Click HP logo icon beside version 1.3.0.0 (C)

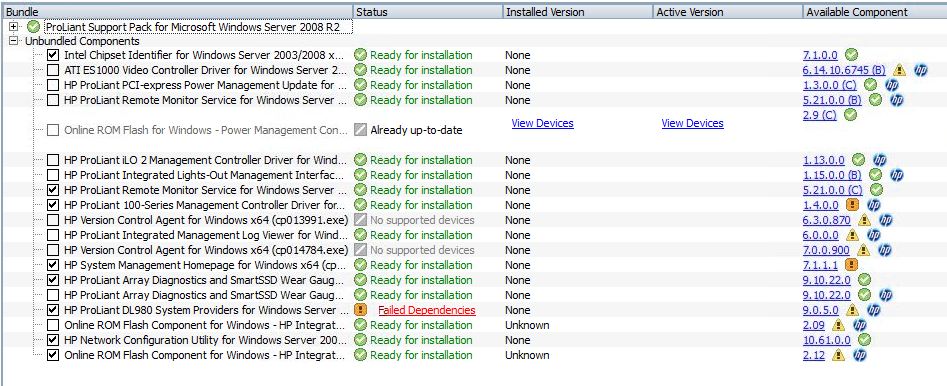click(x=891, y=85)
